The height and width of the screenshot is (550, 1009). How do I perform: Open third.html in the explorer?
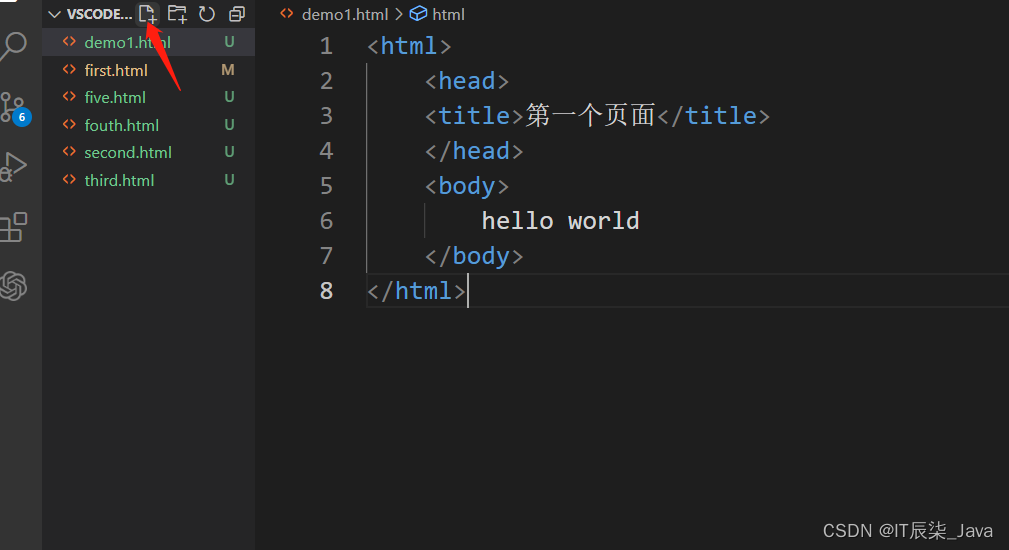(149, 180)
